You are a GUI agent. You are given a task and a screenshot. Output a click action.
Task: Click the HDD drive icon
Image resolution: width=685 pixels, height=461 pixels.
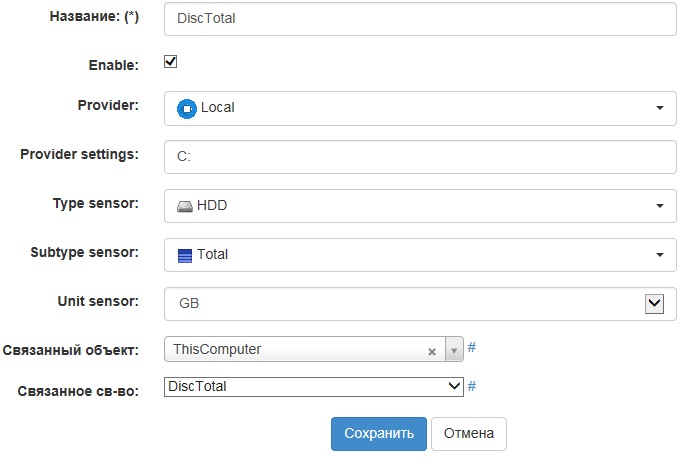[x=185, y=205]
